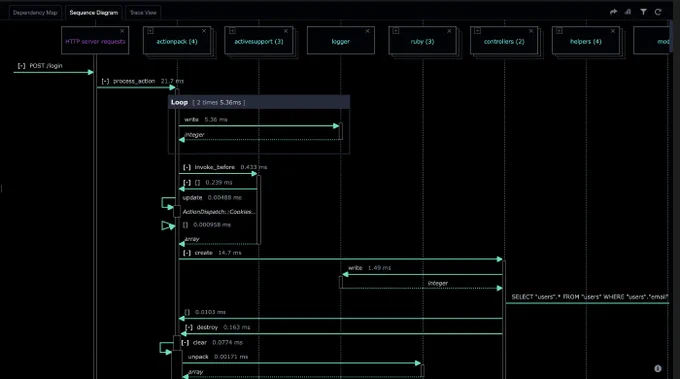This screenshot has width=680, height=379.
Task: Close the actionpack (4) actor box
Action: tap(204, 31)
